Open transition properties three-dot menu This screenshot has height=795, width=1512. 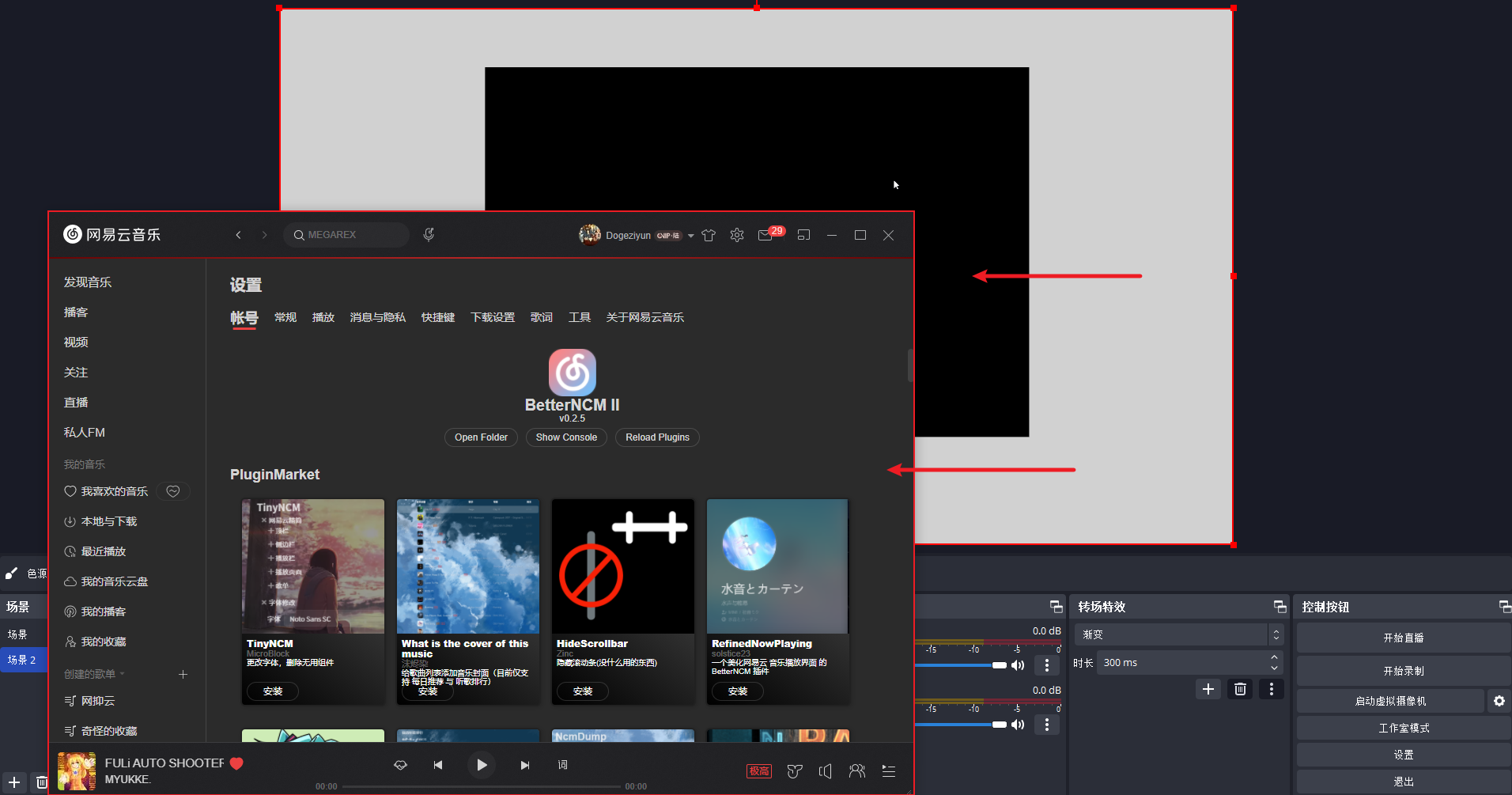[1271, 689]
